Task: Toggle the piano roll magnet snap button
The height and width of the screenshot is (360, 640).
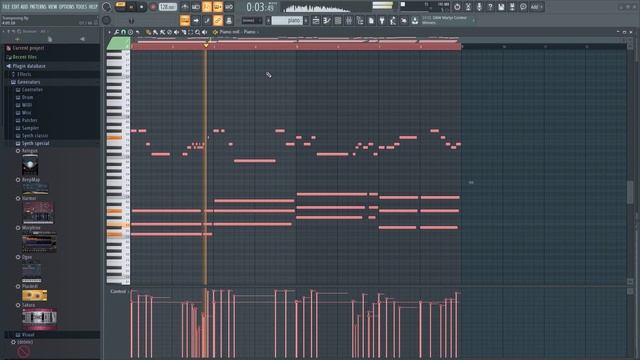Action: (123, 32)
